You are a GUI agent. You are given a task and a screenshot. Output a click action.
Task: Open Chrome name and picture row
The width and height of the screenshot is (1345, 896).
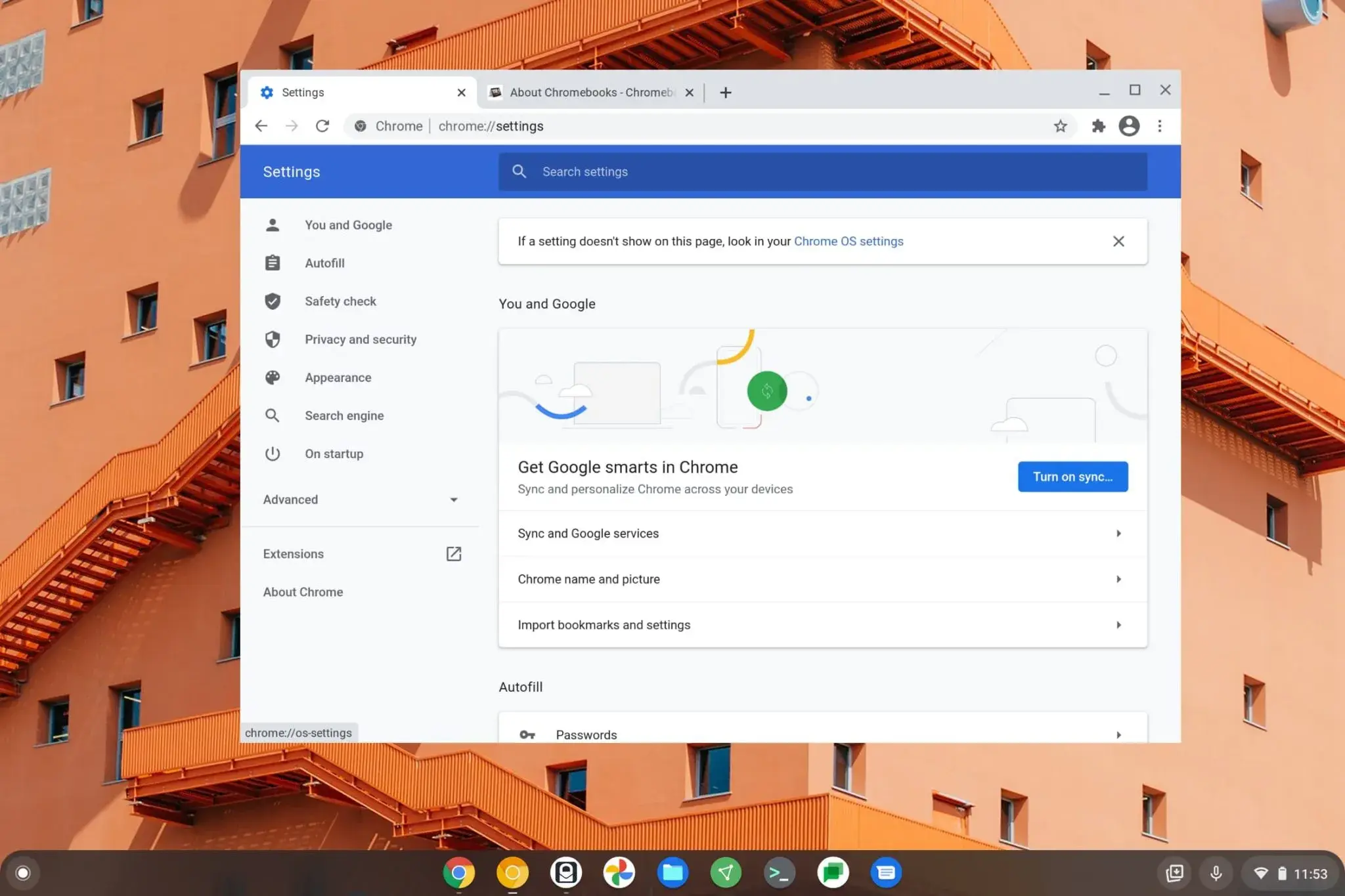(x=822, y=579)
